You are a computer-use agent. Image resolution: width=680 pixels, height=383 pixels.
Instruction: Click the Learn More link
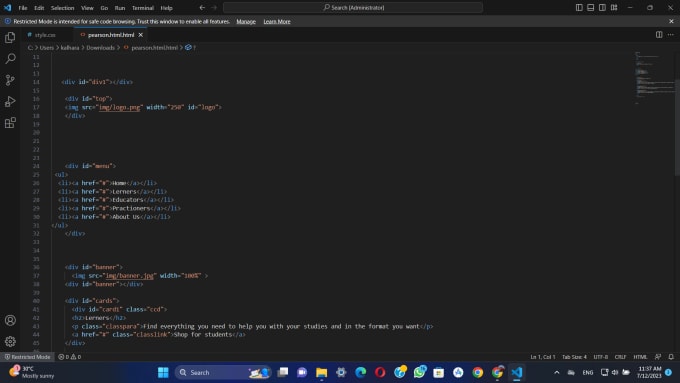pyautogui.click(x=277, y=21)
